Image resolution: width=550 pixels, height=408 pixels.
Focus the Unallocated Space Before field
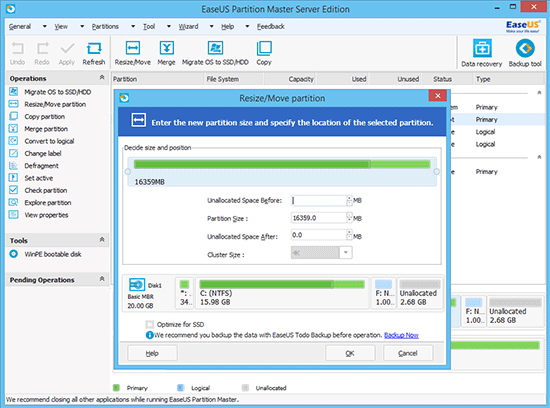click(x=319, y=200)
